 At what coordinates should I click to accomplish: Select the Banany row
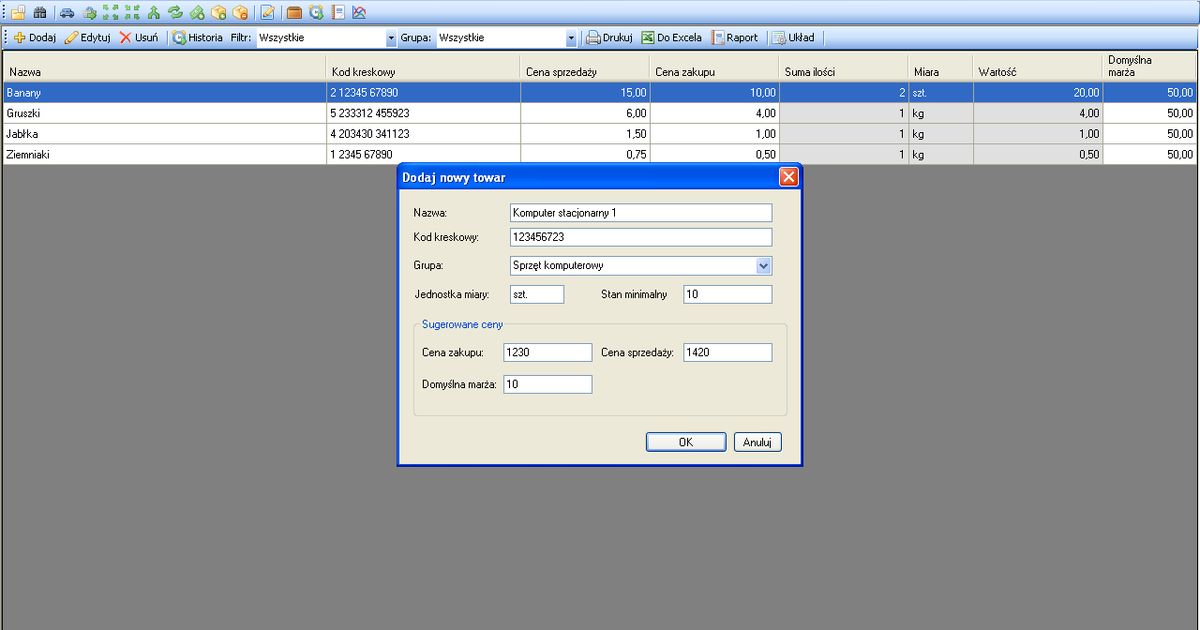600,92
